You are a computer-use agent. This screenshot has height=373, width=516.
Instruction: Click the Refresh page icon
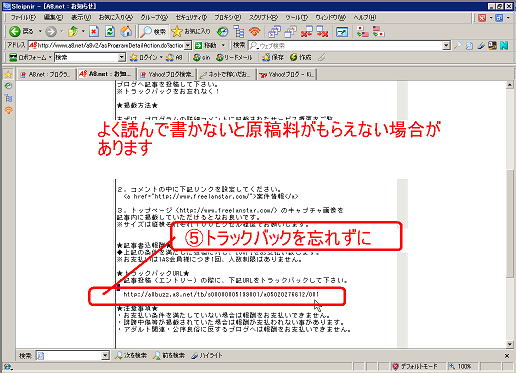pos(110,32)
